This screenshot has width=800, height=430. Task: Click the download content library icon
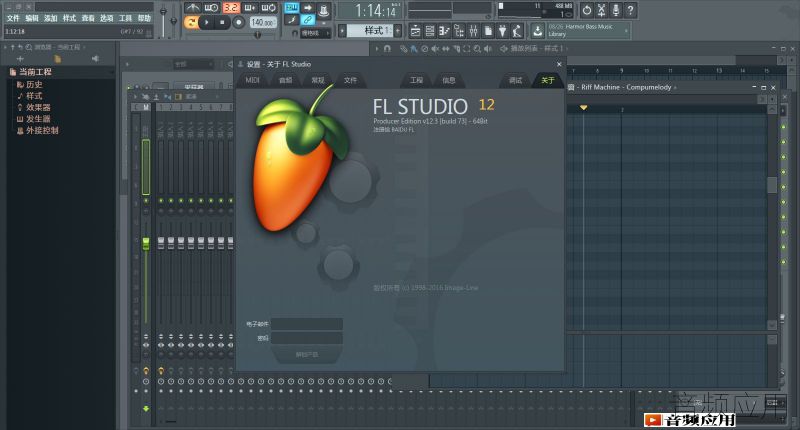coord(537,32)
